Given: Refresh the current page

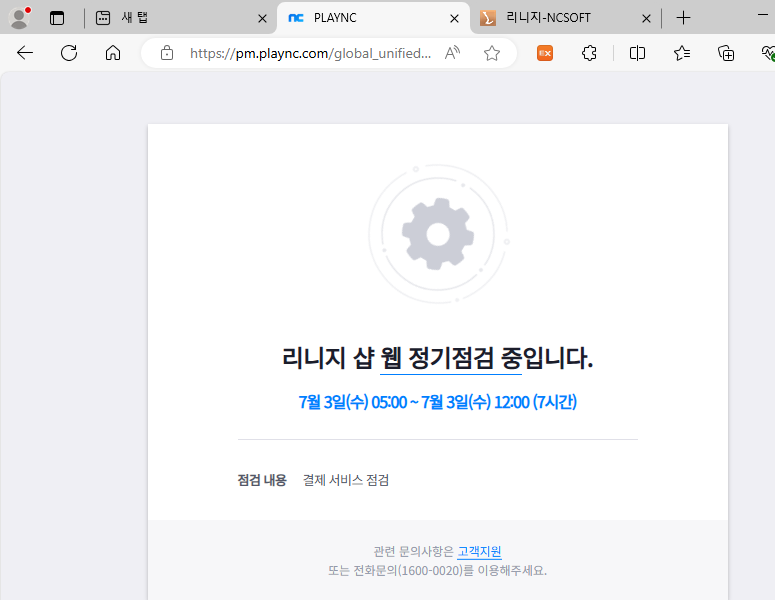Looking at the screenshot, I should (69, 53).
